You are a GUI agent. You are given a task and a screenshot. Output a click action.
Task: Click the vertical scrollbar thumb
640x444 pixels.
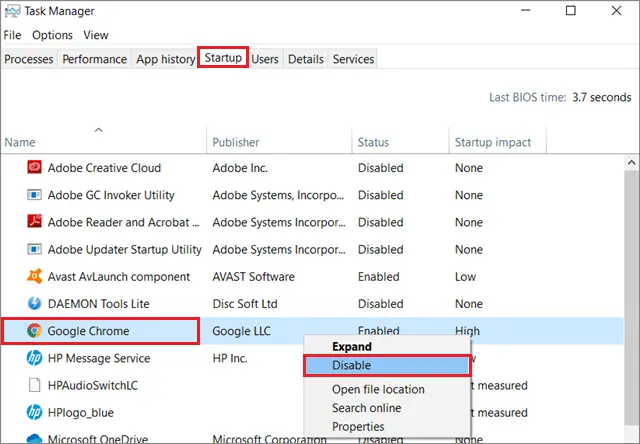[x=631, y=297]
